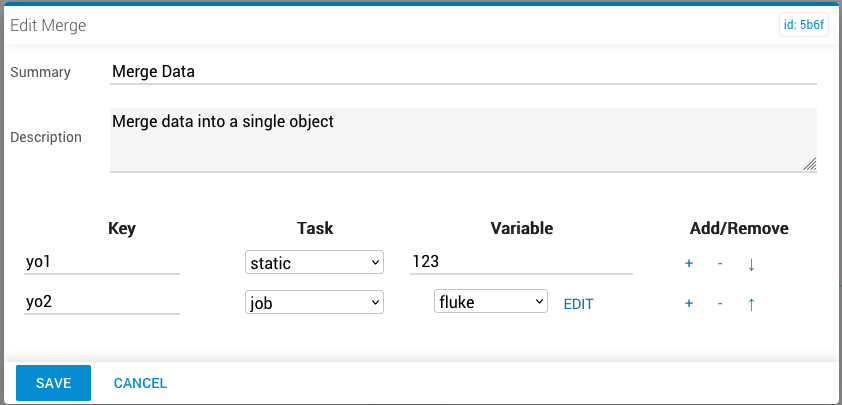Open the Task dropdown showing static
This screenshot has height=405, width=842.
pyautogui.click(x=314, y=262)
